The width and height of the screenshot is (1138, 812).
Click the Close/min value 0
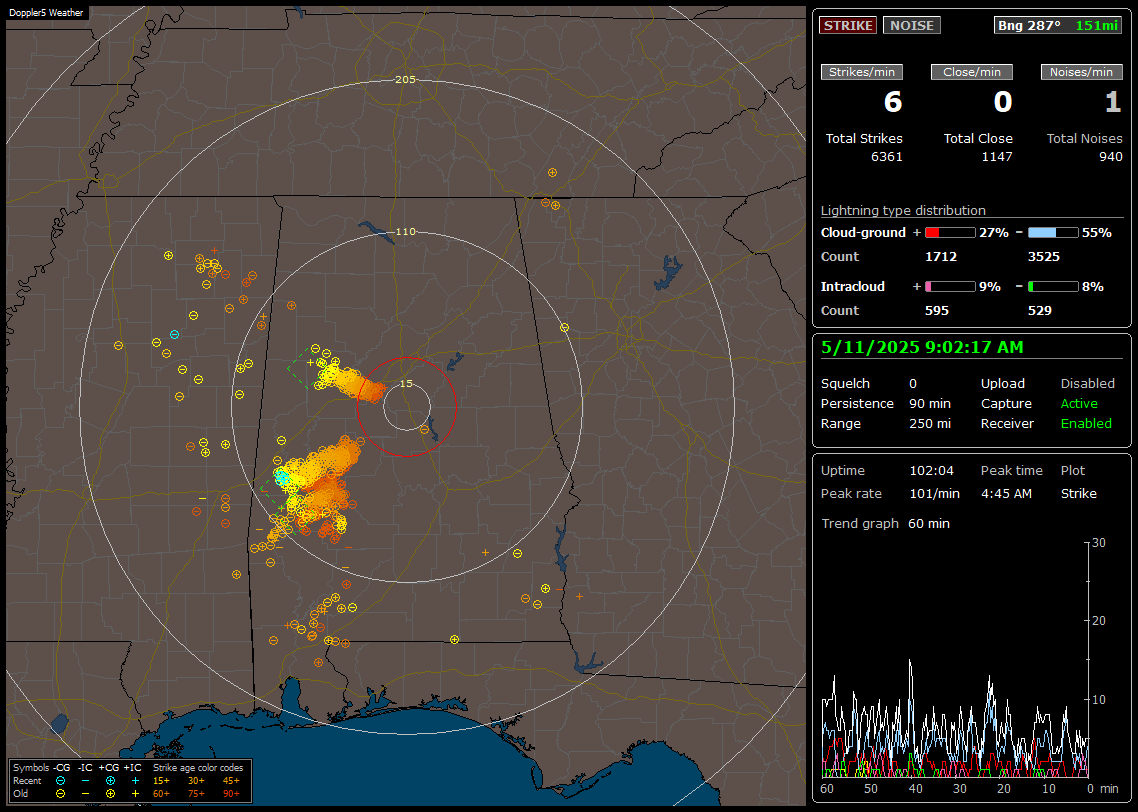click(x=1002, y=102)
